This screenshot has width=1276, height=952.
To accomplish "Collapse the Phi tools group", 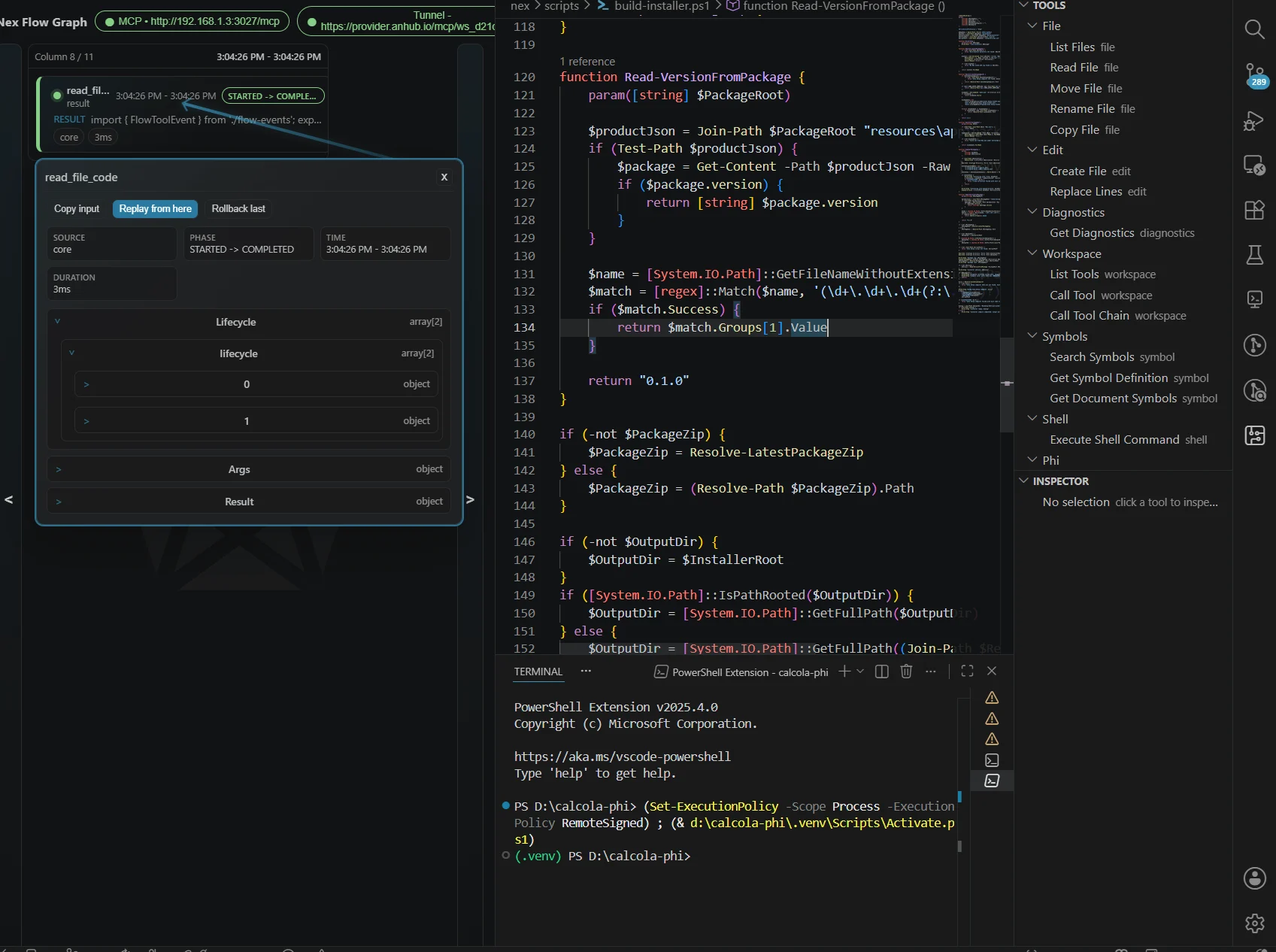I will (1032, 460).
